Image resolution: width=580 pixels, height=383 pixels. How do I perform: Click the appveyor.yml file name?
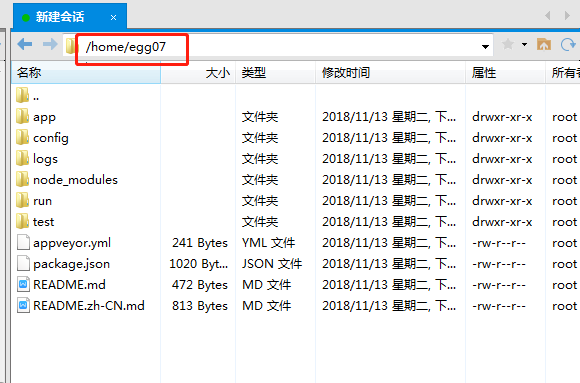(x=72, y=243)
